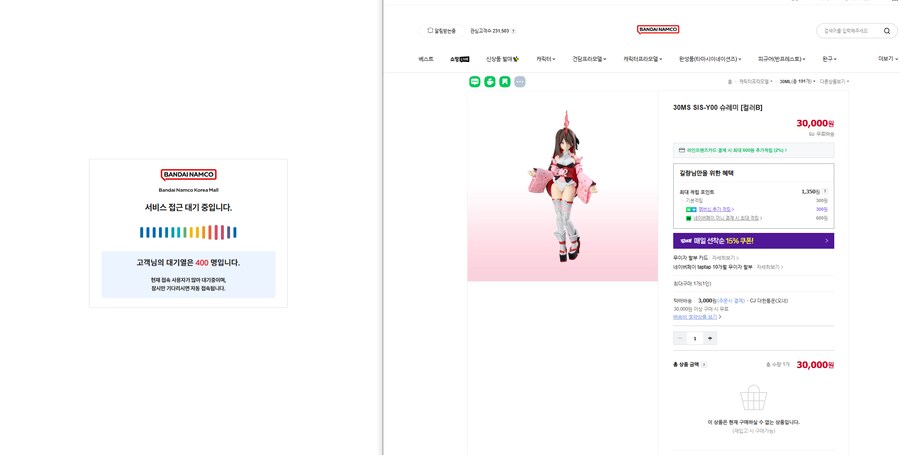The width and height of the screenshot is (900, 455).
Task: Click the 400 queue count on waiting page
Action: pyautogui.click(x=201, y=263)
